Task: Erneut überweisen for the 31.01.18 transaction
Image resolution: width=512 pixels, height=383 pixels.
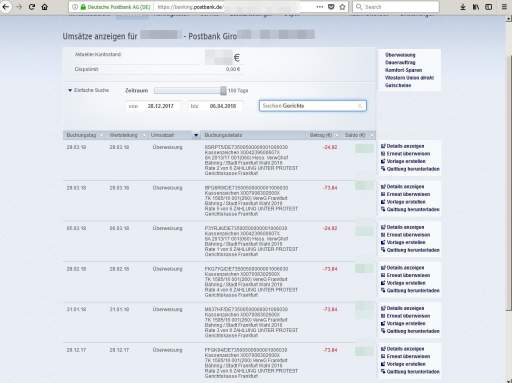Action: [405, 316]
